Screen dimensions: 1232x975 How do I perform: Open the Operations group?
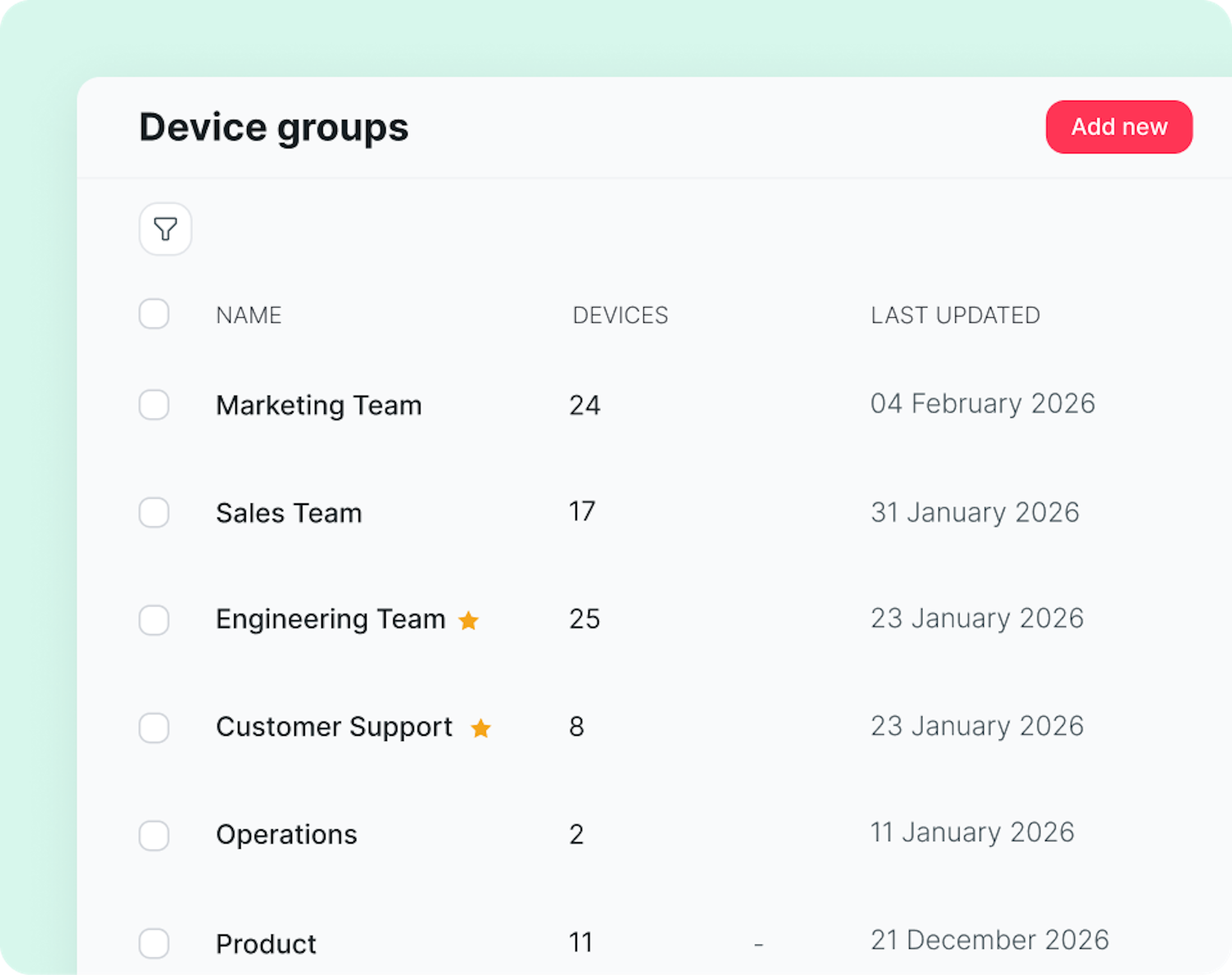click(x=287, y=835)
